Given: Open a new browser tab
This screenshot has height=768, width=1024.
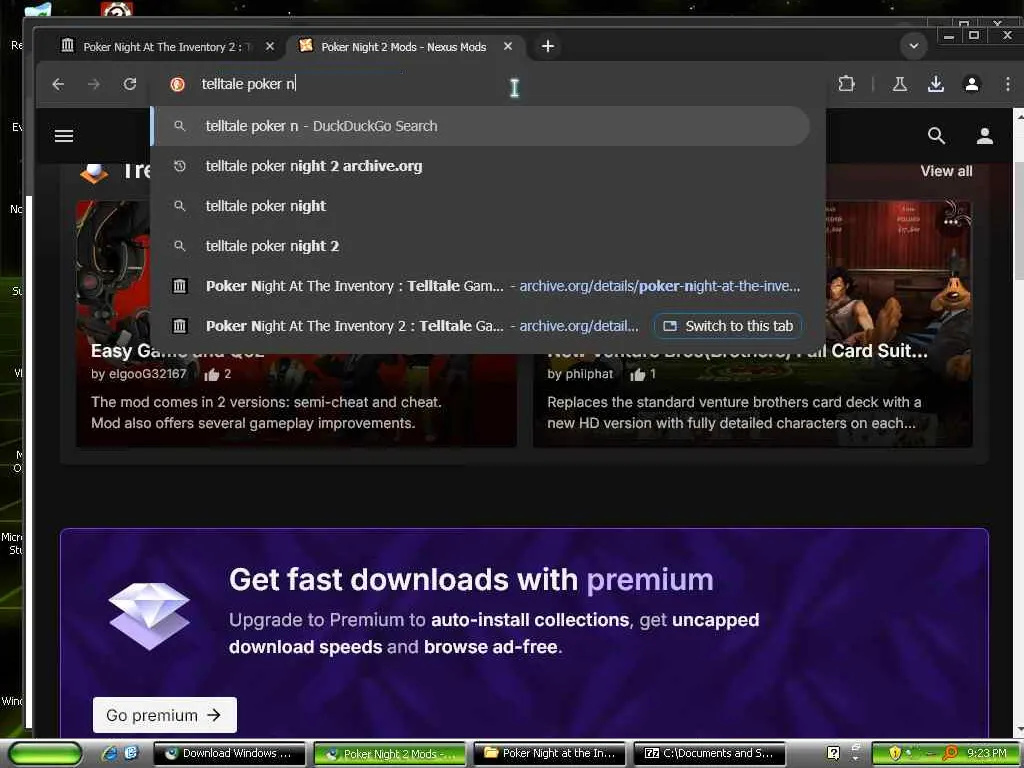Looking at the screenshot, I should click(x=548, y=46).
